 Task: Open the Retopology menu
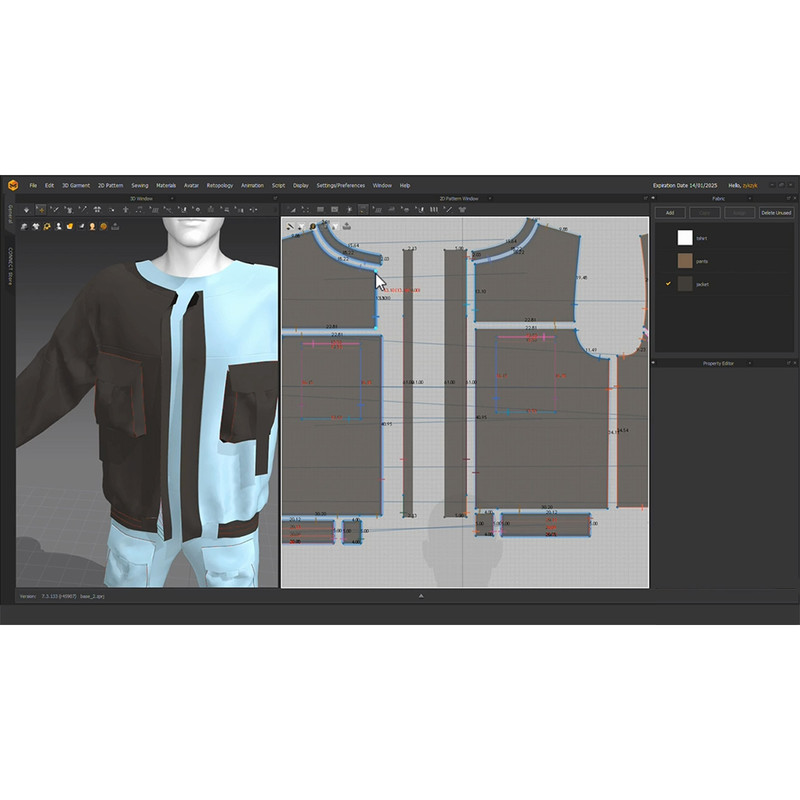click(x=219, y=185)
